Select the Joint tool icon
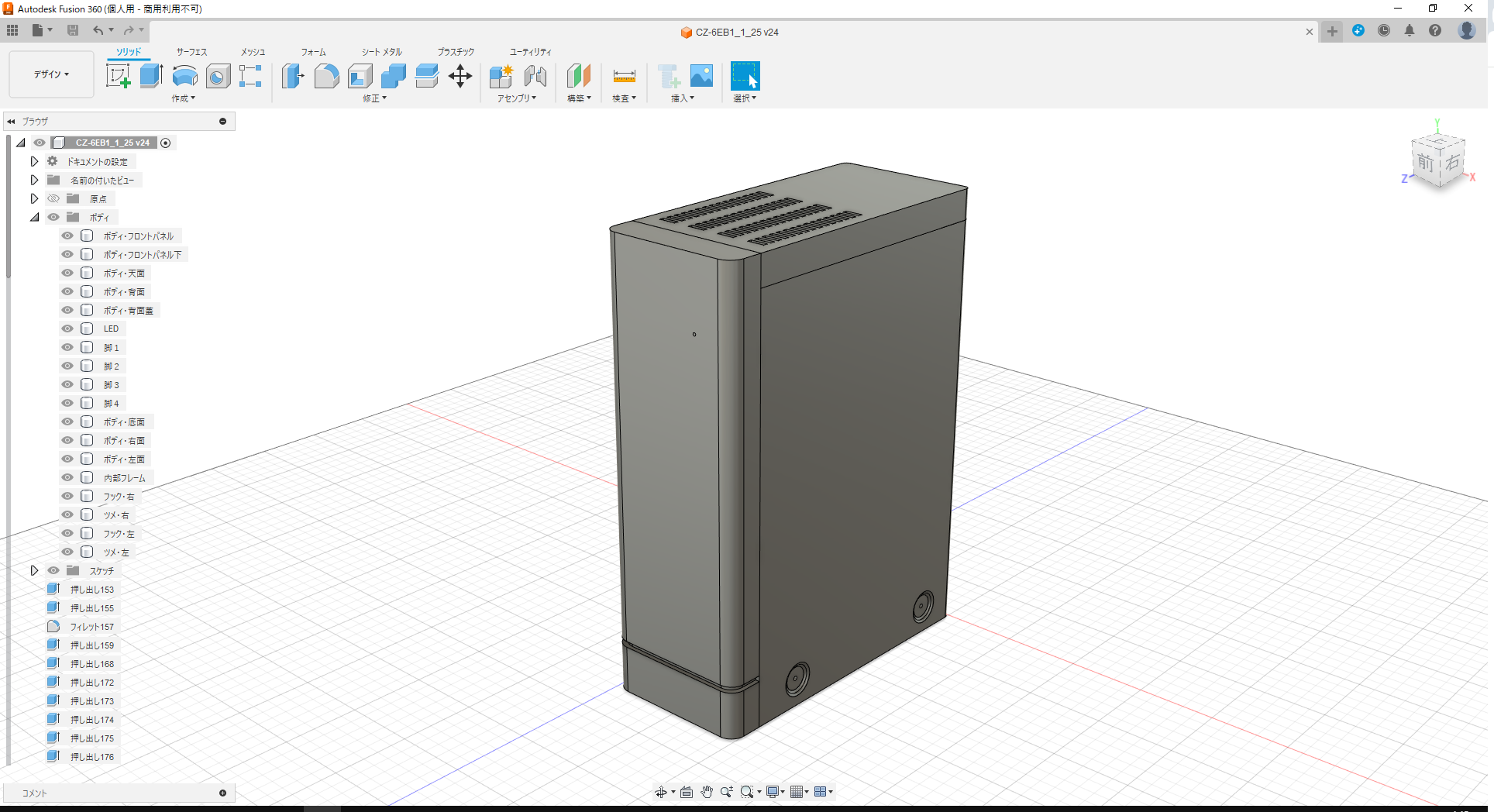The width and height of the screenshot is (1494, 812). pyautogui.click(x=536, y=75)
